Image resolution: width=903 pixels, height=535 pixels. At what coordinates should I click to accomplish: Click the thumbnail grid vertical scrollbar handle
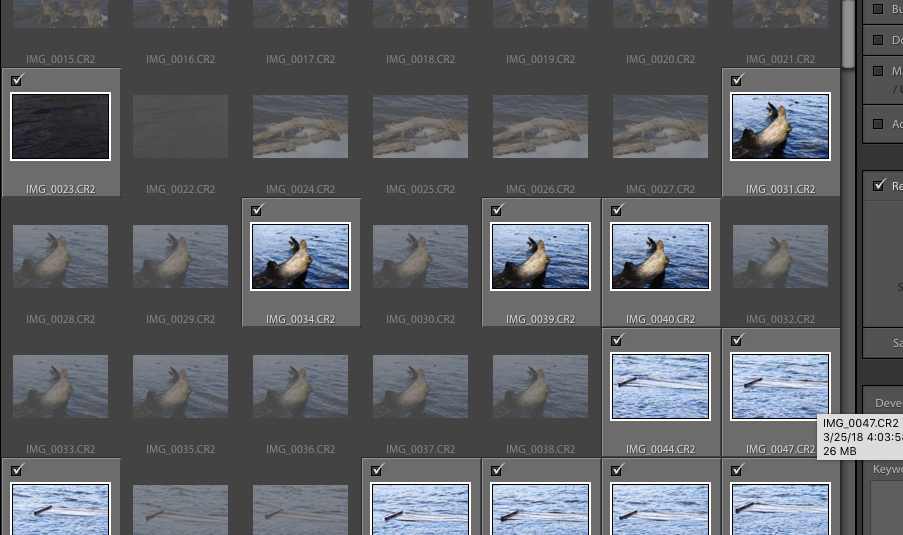tap(848, 35)
